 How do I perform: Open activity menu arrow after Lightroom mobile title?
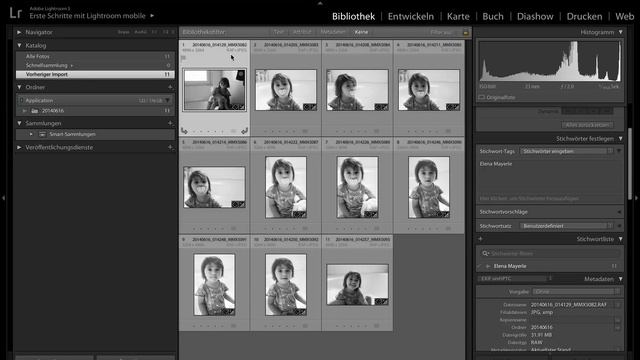[x=152, y=16]
